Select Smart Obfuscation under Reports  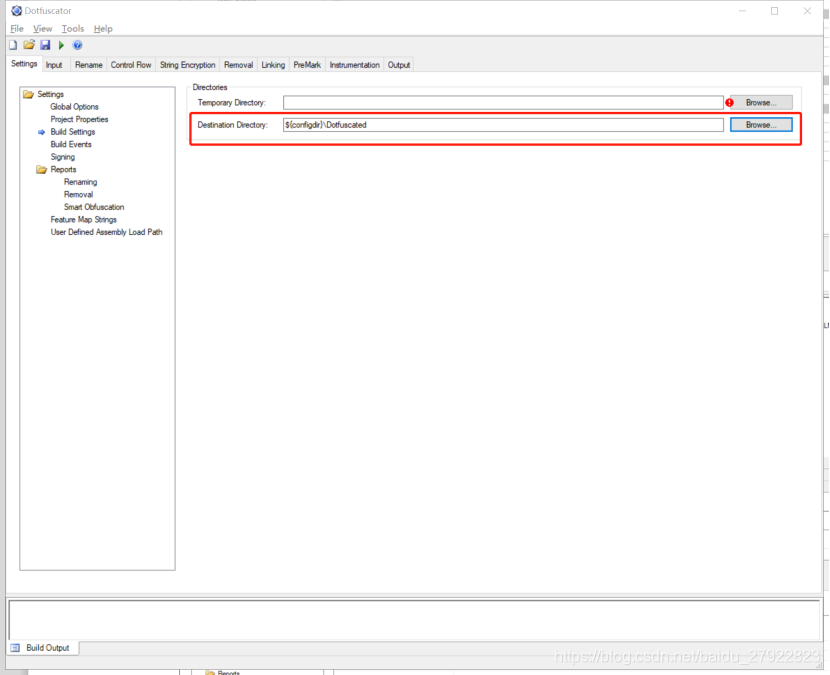tap(94, 207)
